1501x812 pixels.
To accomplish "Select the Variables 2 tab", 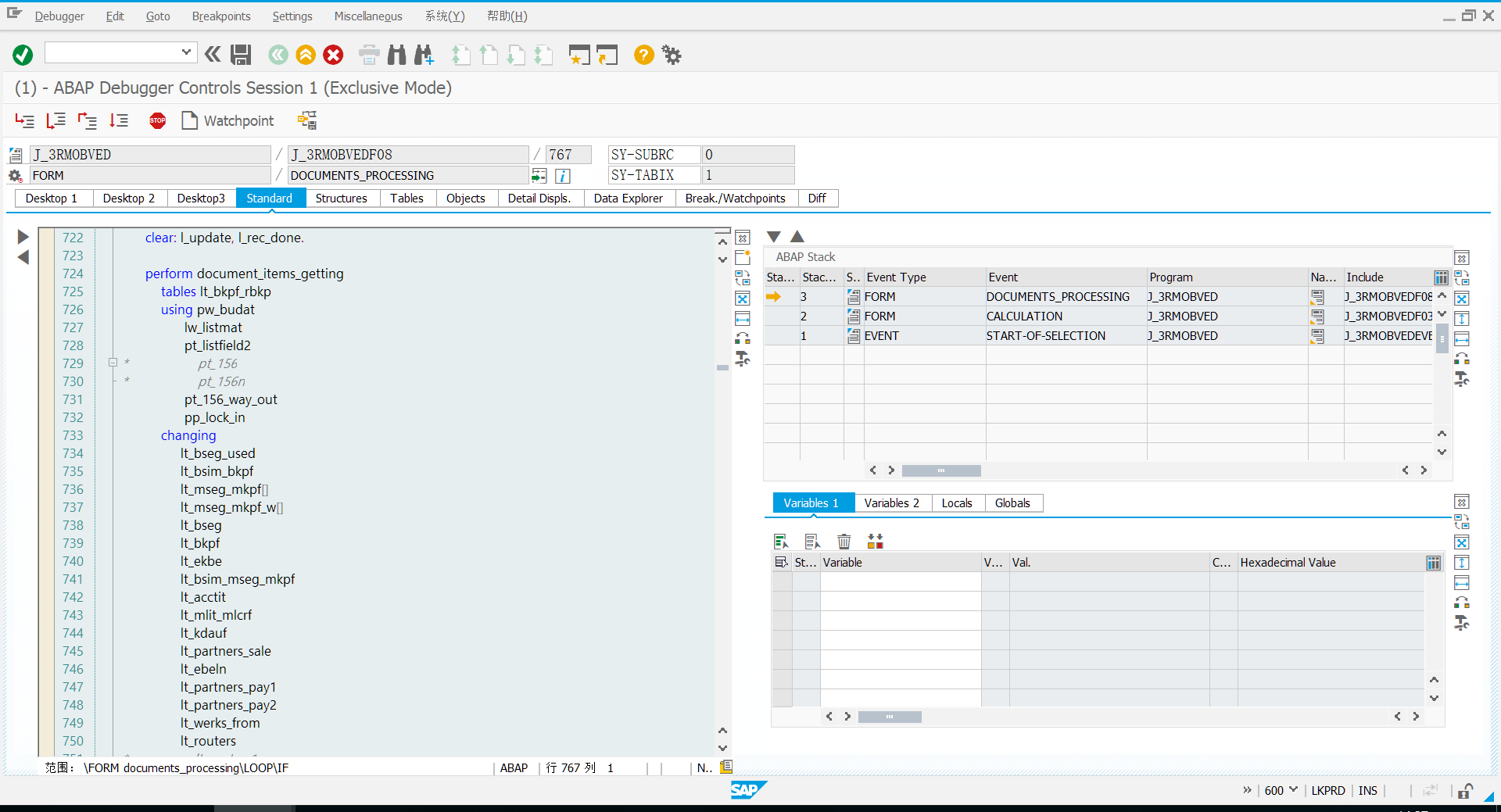I will tap(892, 503).
